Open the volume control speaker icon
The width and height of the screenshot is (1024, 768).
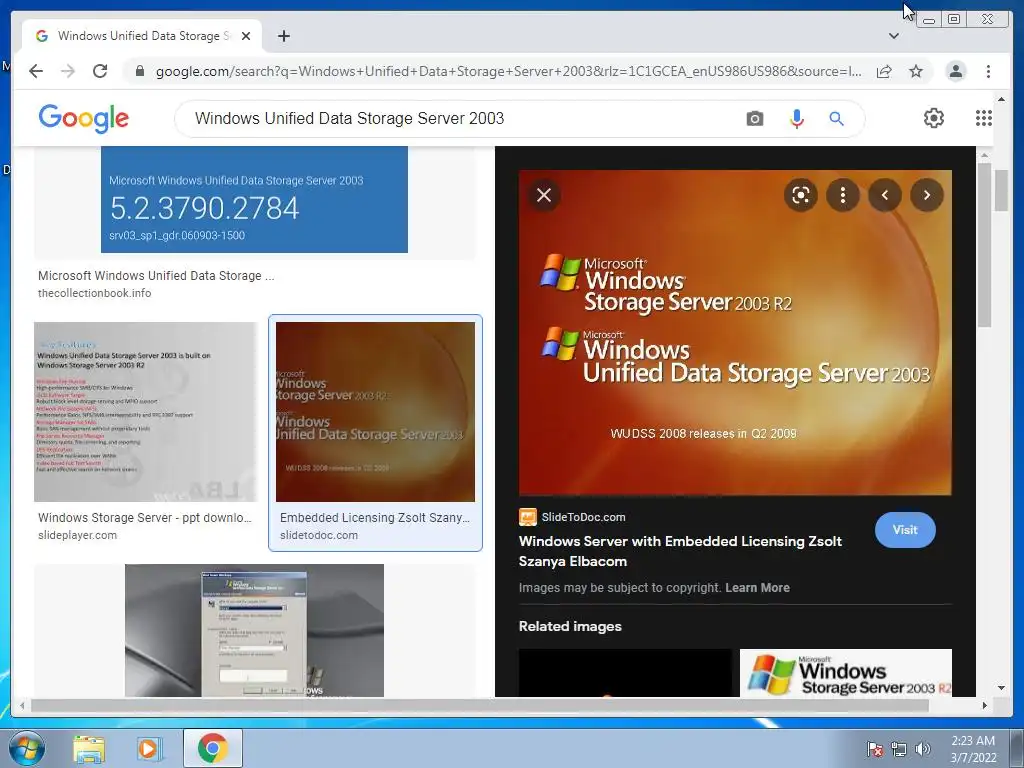922,749
